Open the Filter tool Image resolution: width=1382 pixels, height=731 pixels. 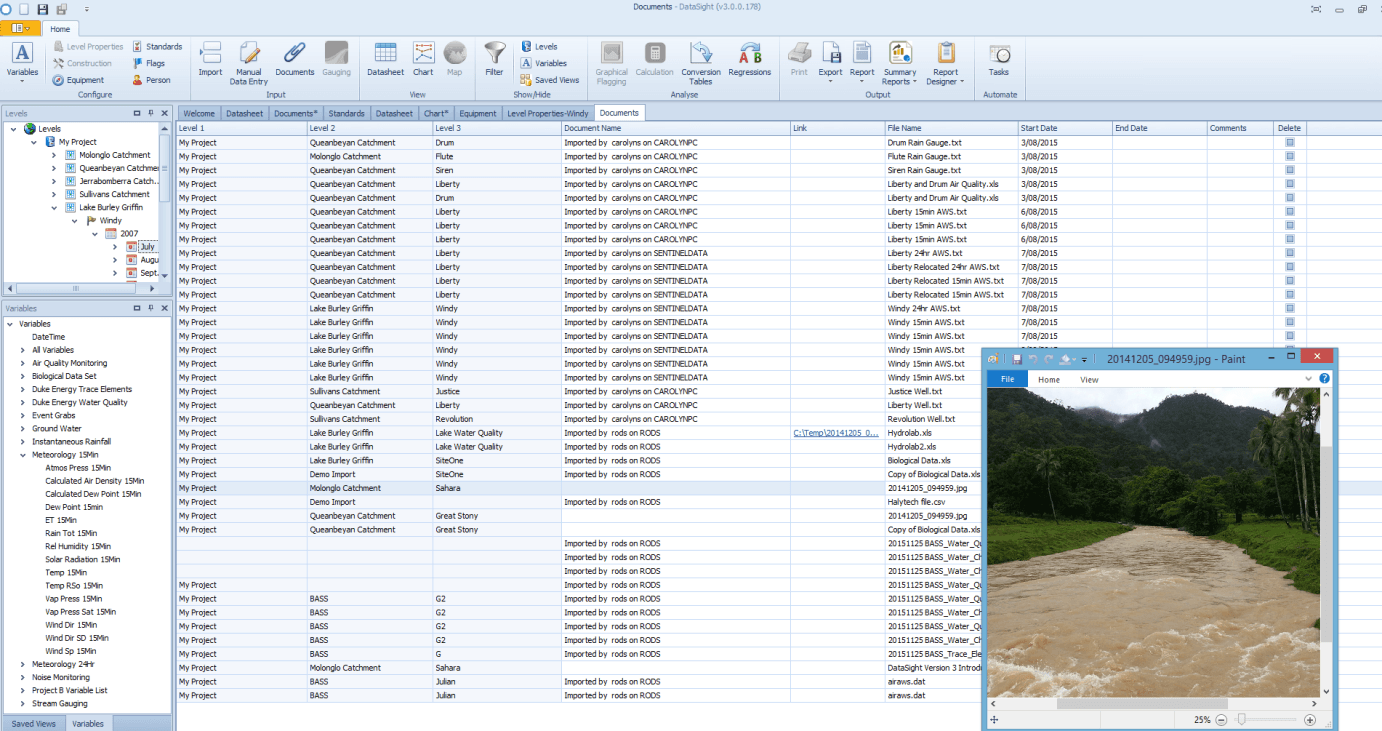494,60
